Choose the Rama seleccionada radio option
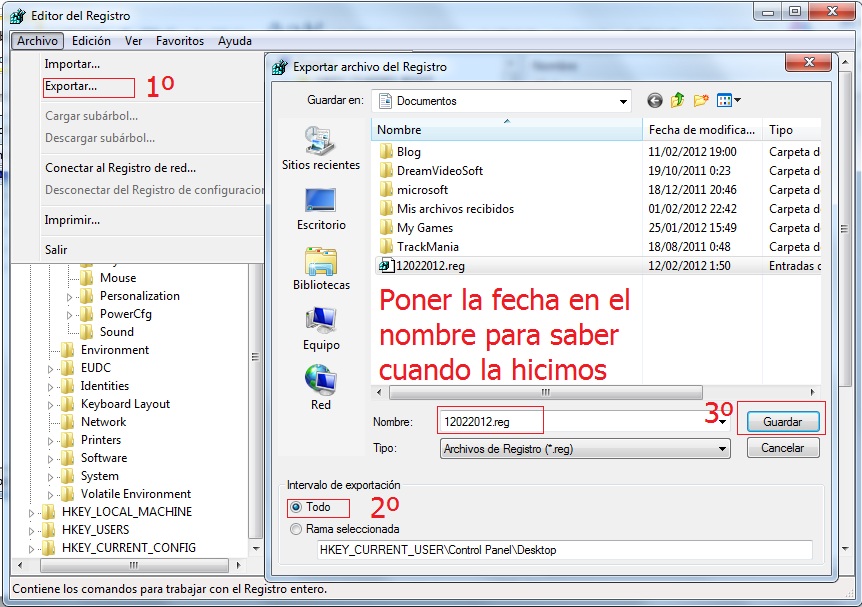 point(295,528)
